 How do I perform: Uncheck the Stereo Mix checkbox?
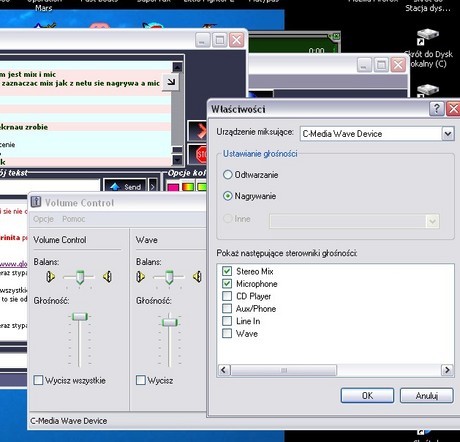coord(227,271)
